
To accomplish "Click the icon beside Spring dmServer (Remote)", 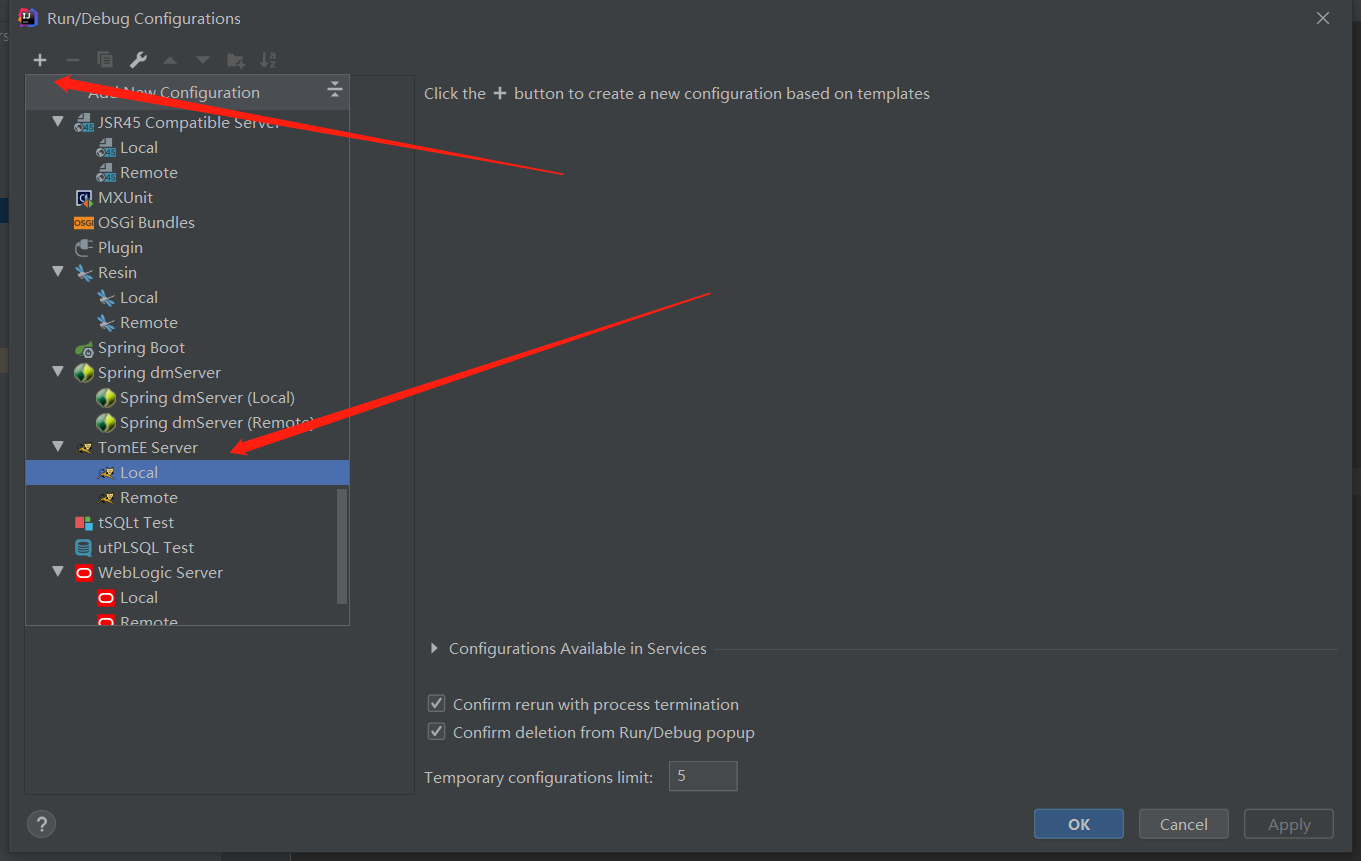I will (x=106, y=423).
